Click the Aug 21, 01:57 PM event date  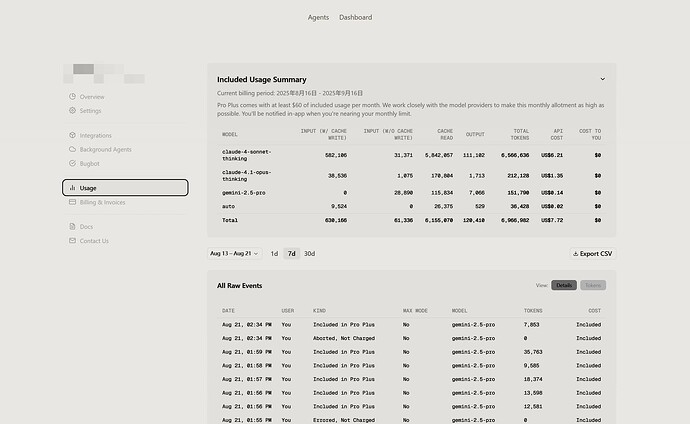pos(246,379)
